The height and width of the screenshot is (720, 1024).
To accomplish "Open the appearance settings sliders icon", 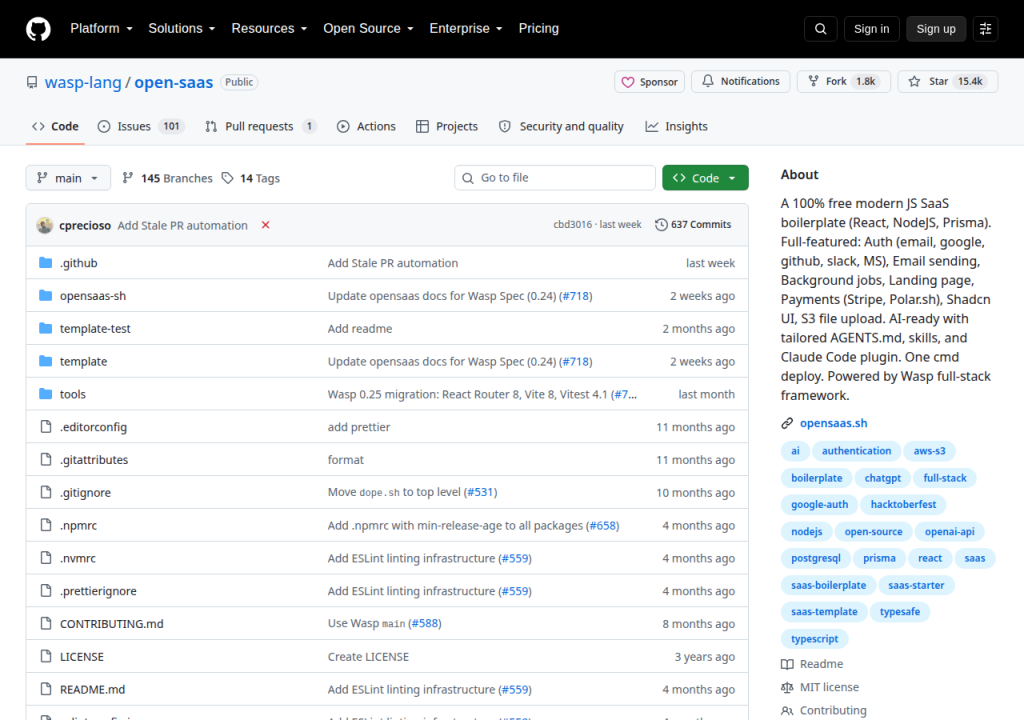I will (985, 29).
